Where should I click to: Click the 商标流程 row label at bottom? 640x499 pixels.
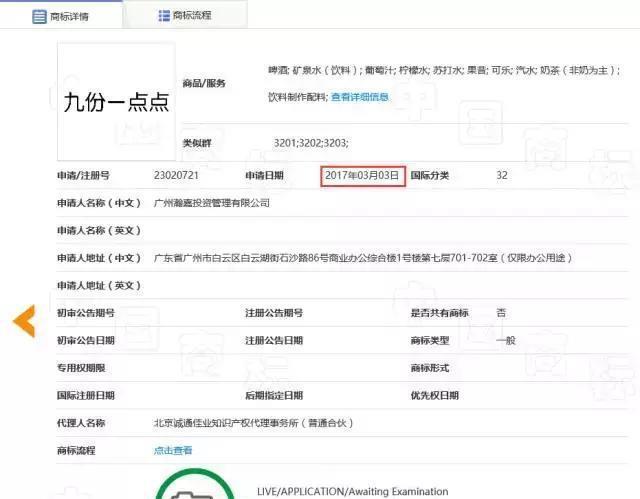[76, 450]
